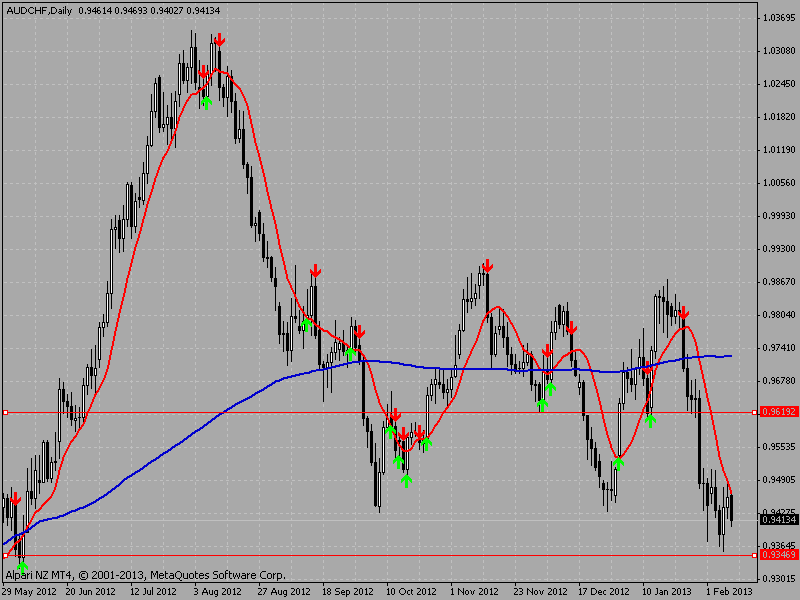This screenshot has width=800, height=600.
Task: Click the 1.01190 price axis label
Action: coord(779,150)
